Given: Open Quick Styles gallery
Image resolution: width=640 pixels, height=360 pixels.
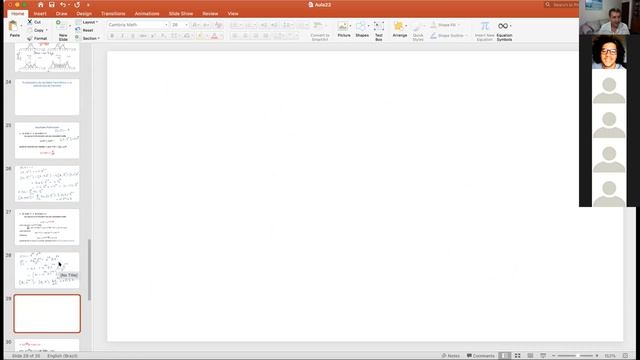Looking at the screenshot, I should 418,31.
